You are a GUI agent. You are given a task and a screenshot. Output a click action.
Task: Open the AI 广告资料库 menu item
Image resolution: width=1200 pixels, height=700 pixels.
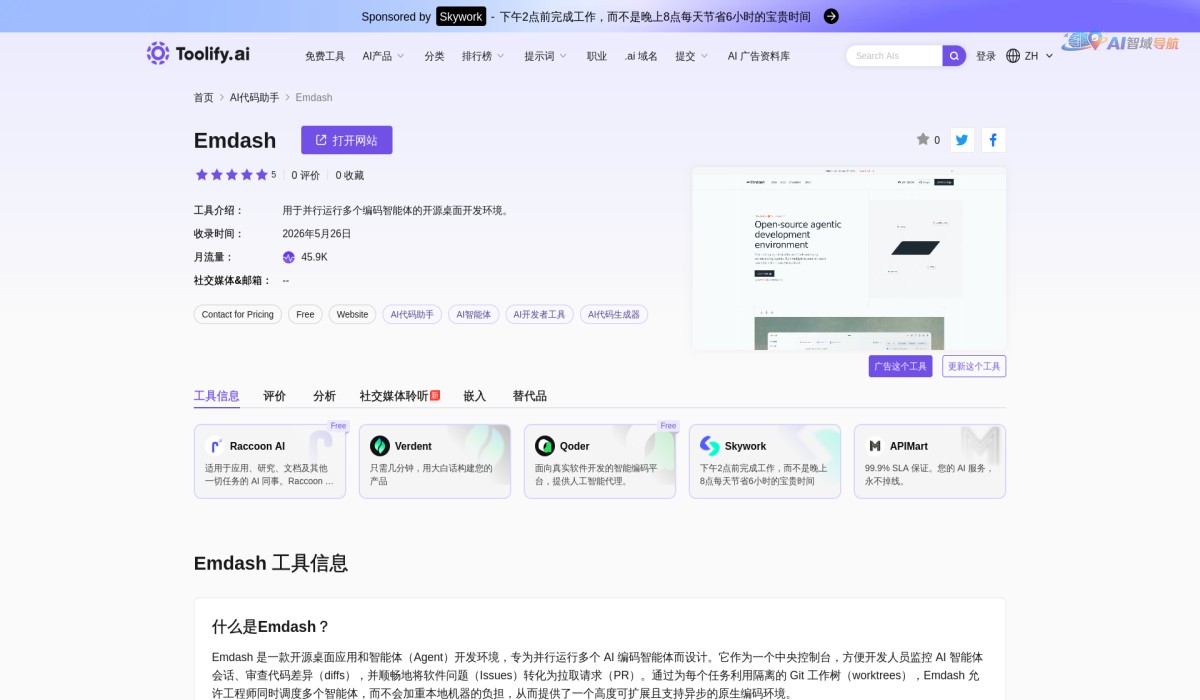point(759,56)
